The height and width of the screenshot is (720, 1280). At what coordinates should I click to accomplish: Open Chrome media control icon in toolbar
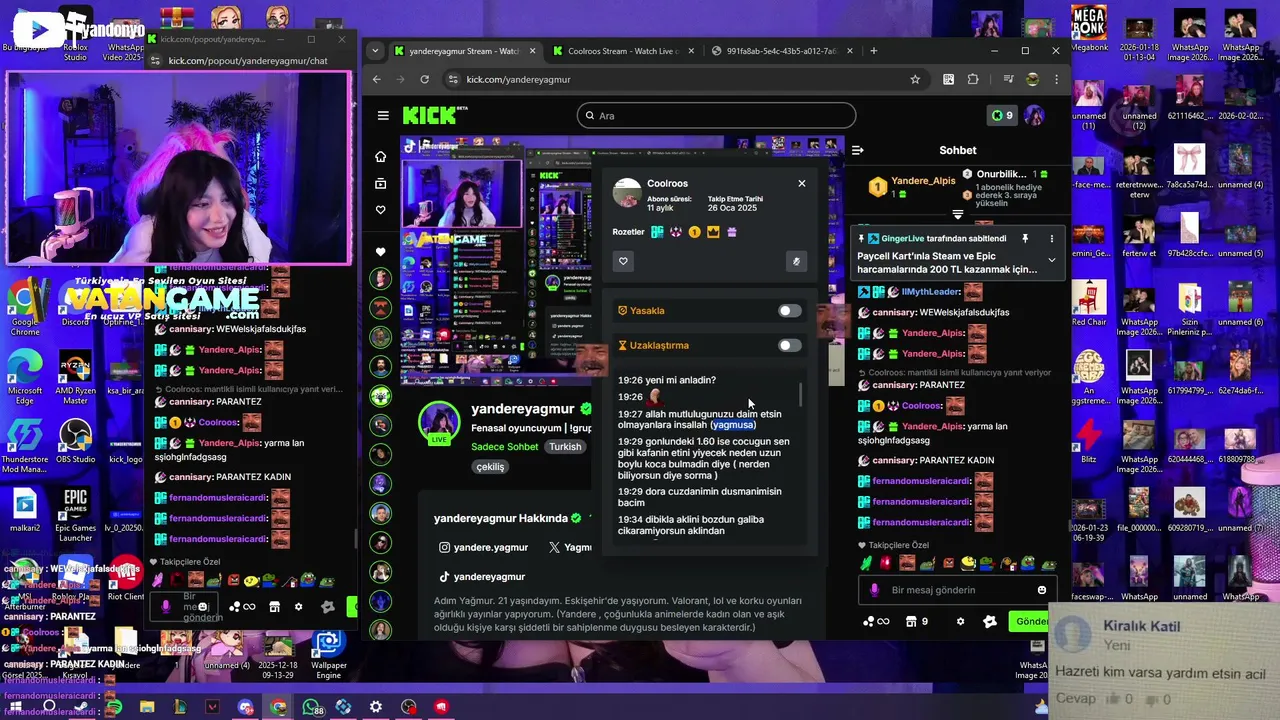pyautogui.click(x=1008, y=79)
